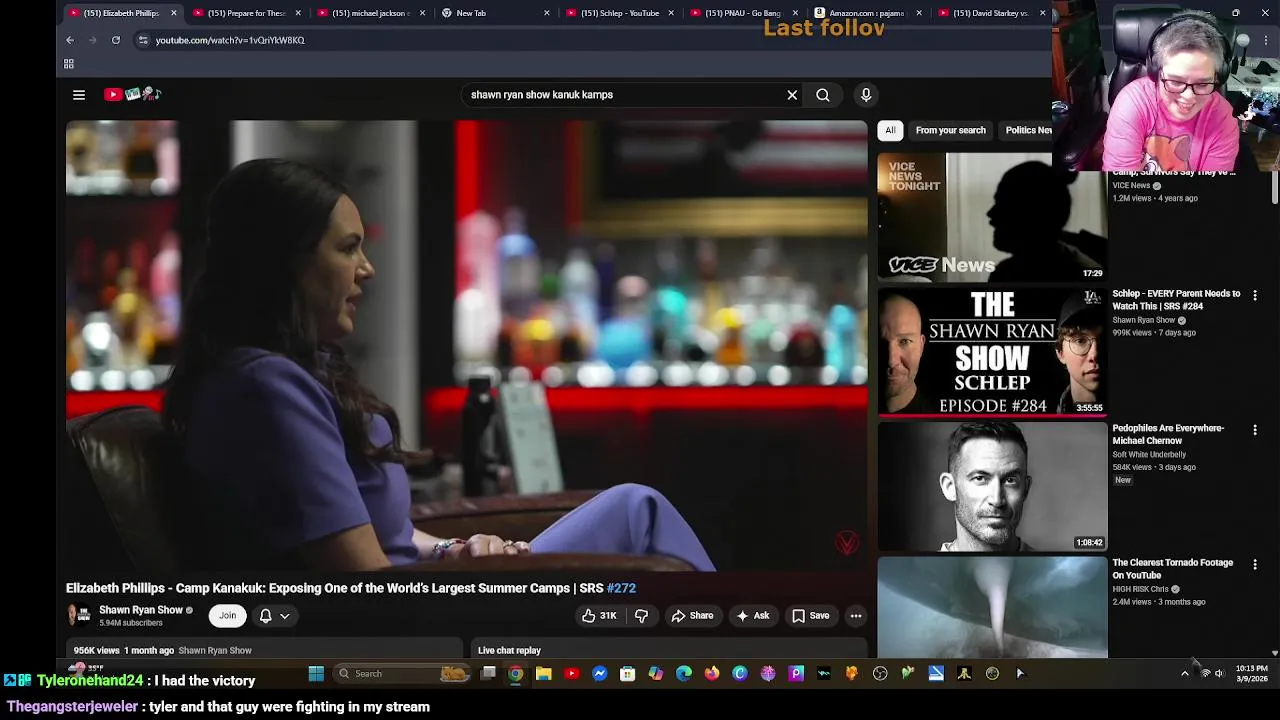Open Ask about this video

[752, 616]
